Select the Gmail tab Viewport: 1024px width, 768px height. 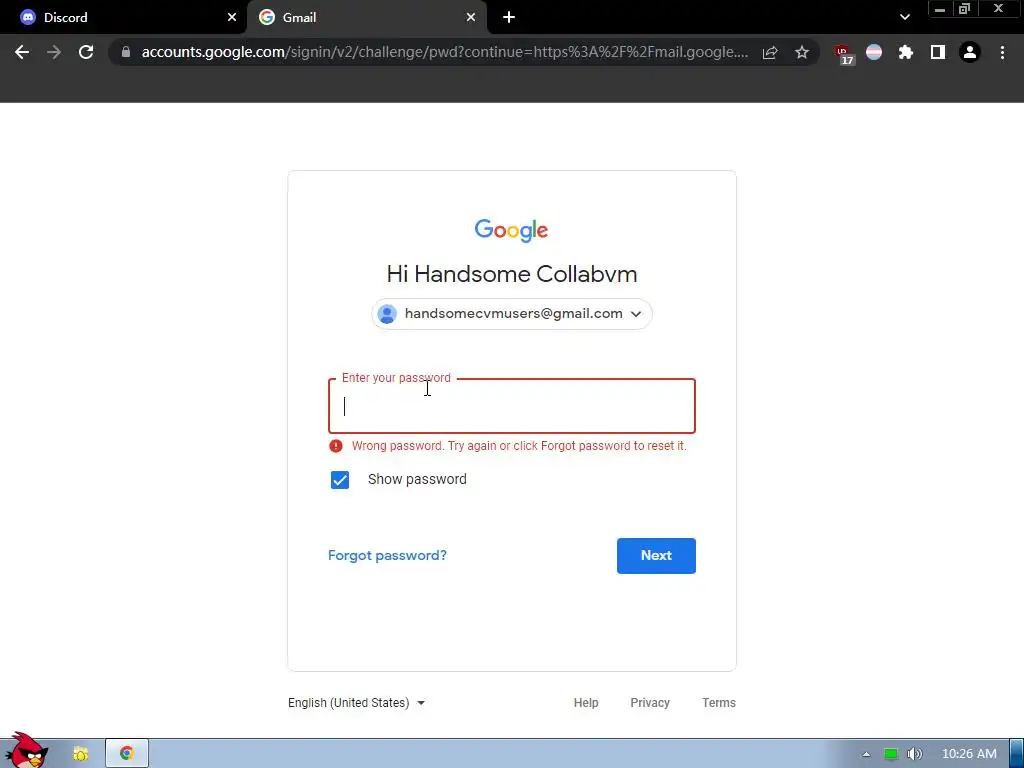367,18
